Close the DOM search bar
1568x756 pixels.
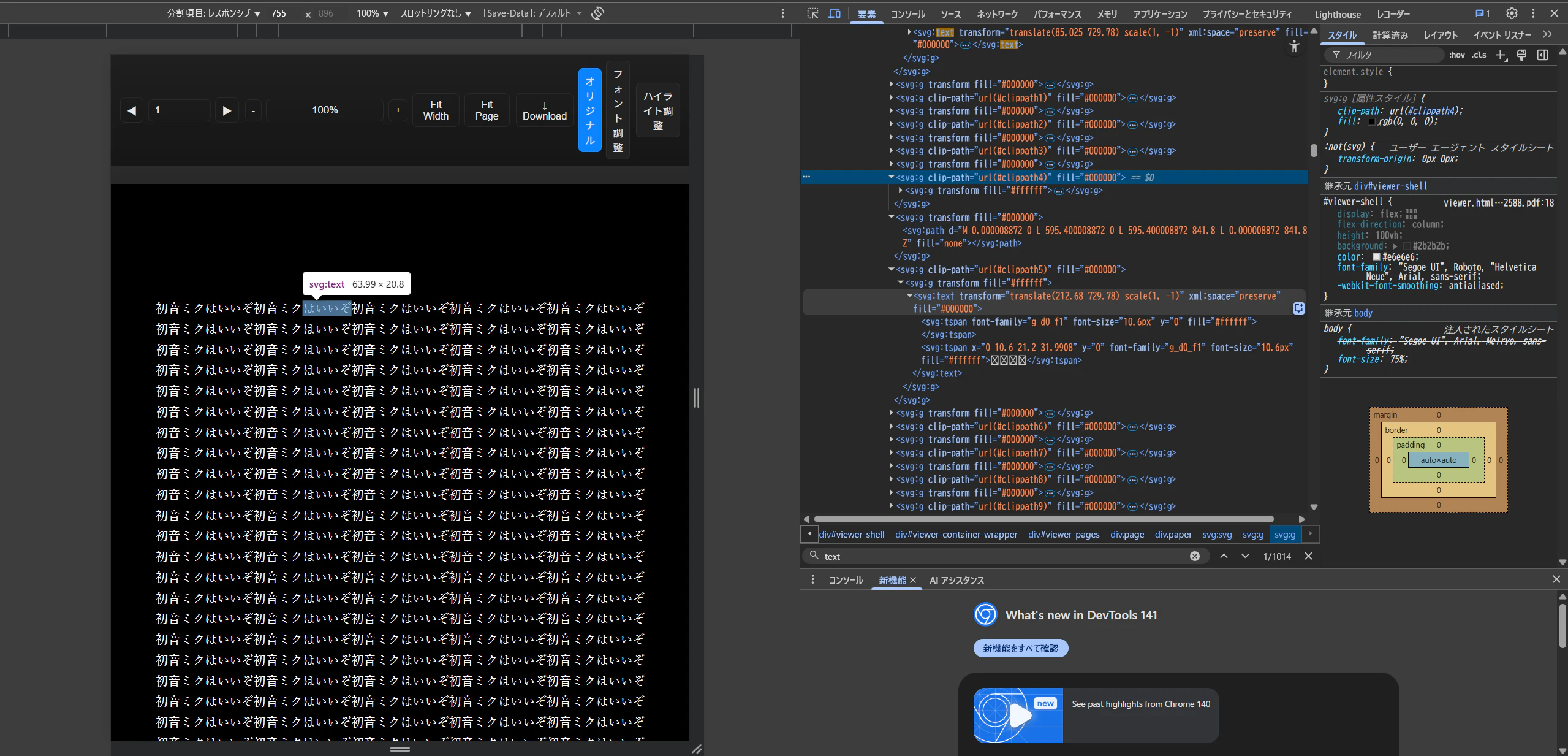pos(1308,556)
